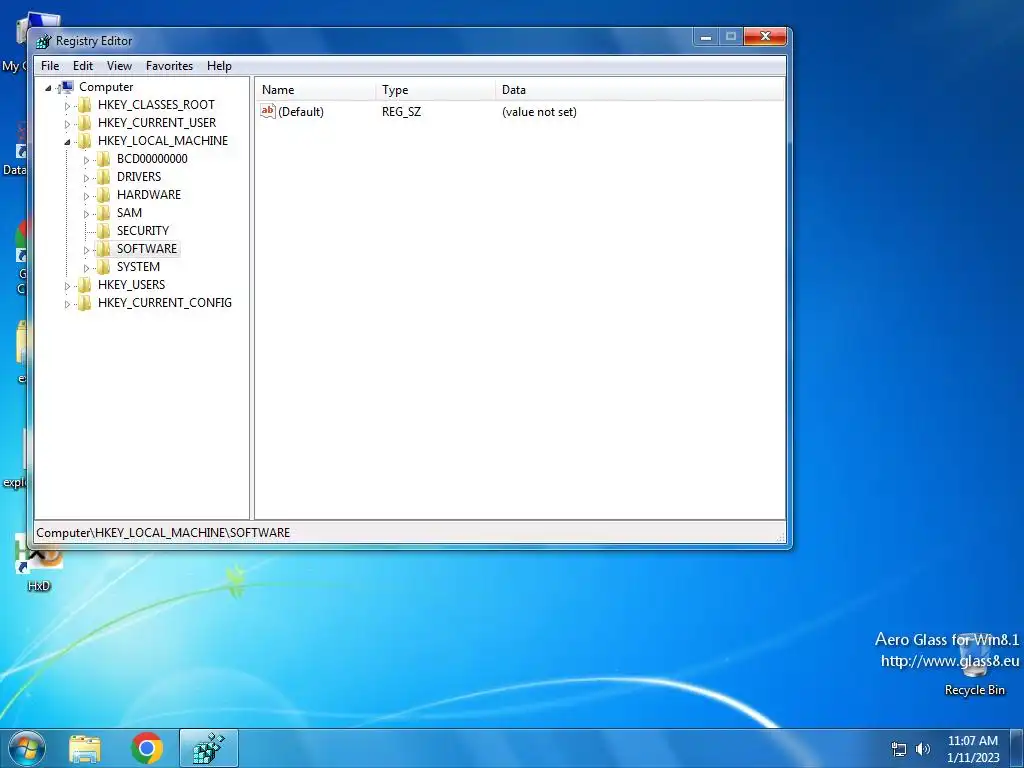Expand HARDWARE key arrow
The height and width of the screenshot is (768, 1024).
pos(86,195)
